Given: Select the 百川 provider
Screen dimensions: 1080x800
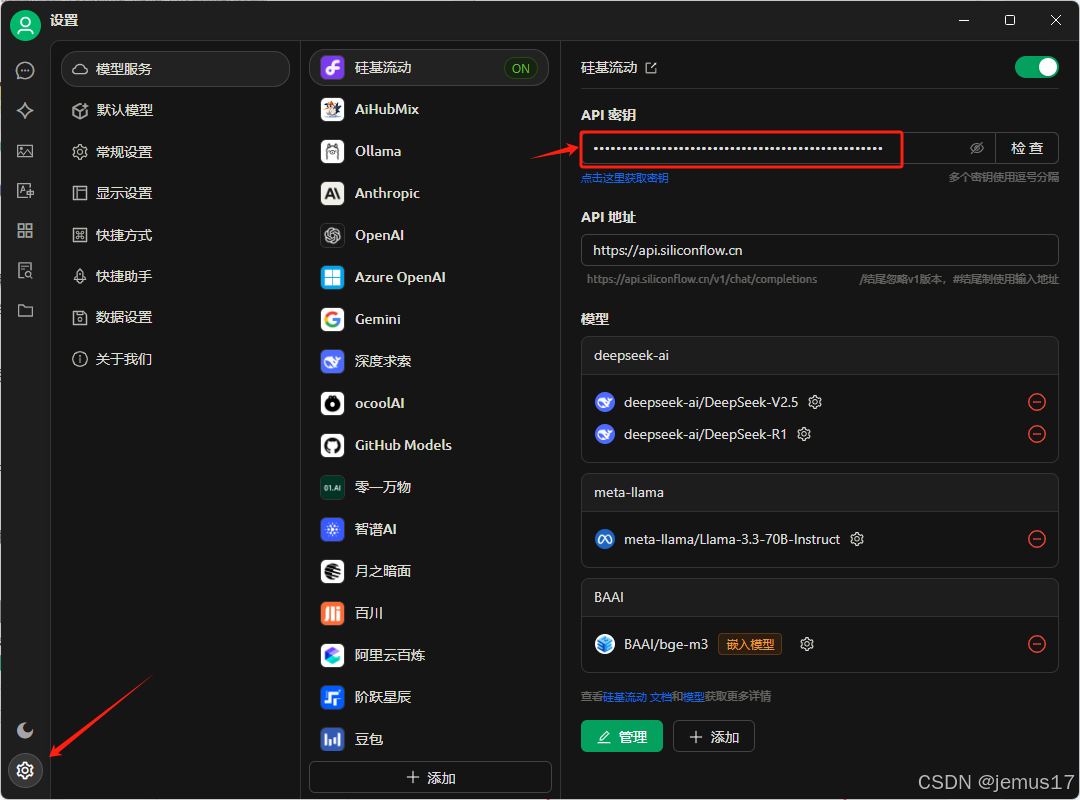Looking at the screenshot, I should (429, 613).
